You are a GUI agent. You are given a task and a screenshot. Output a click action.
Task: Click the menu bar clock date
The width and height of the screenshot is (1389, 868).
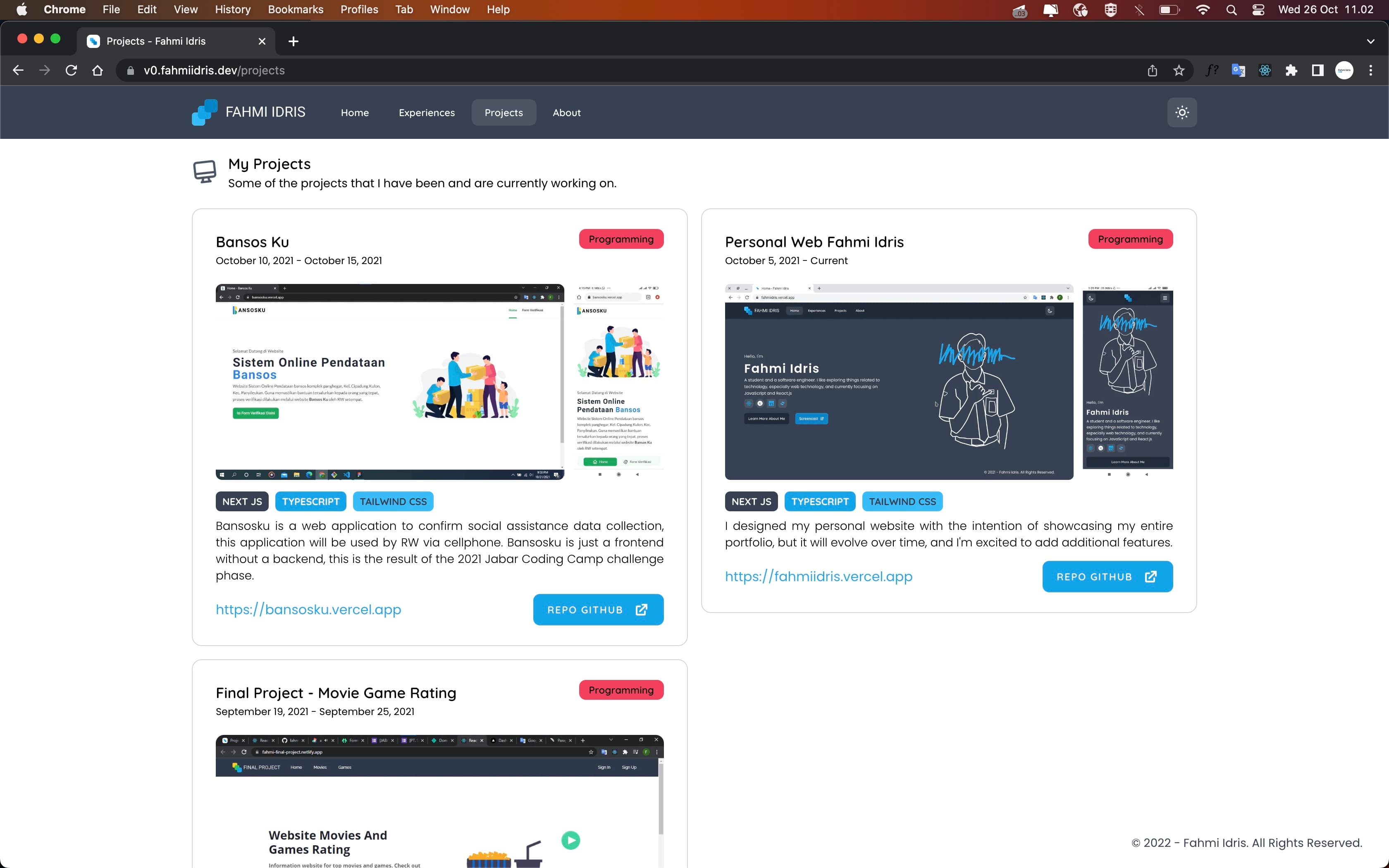click(1325, 10)
